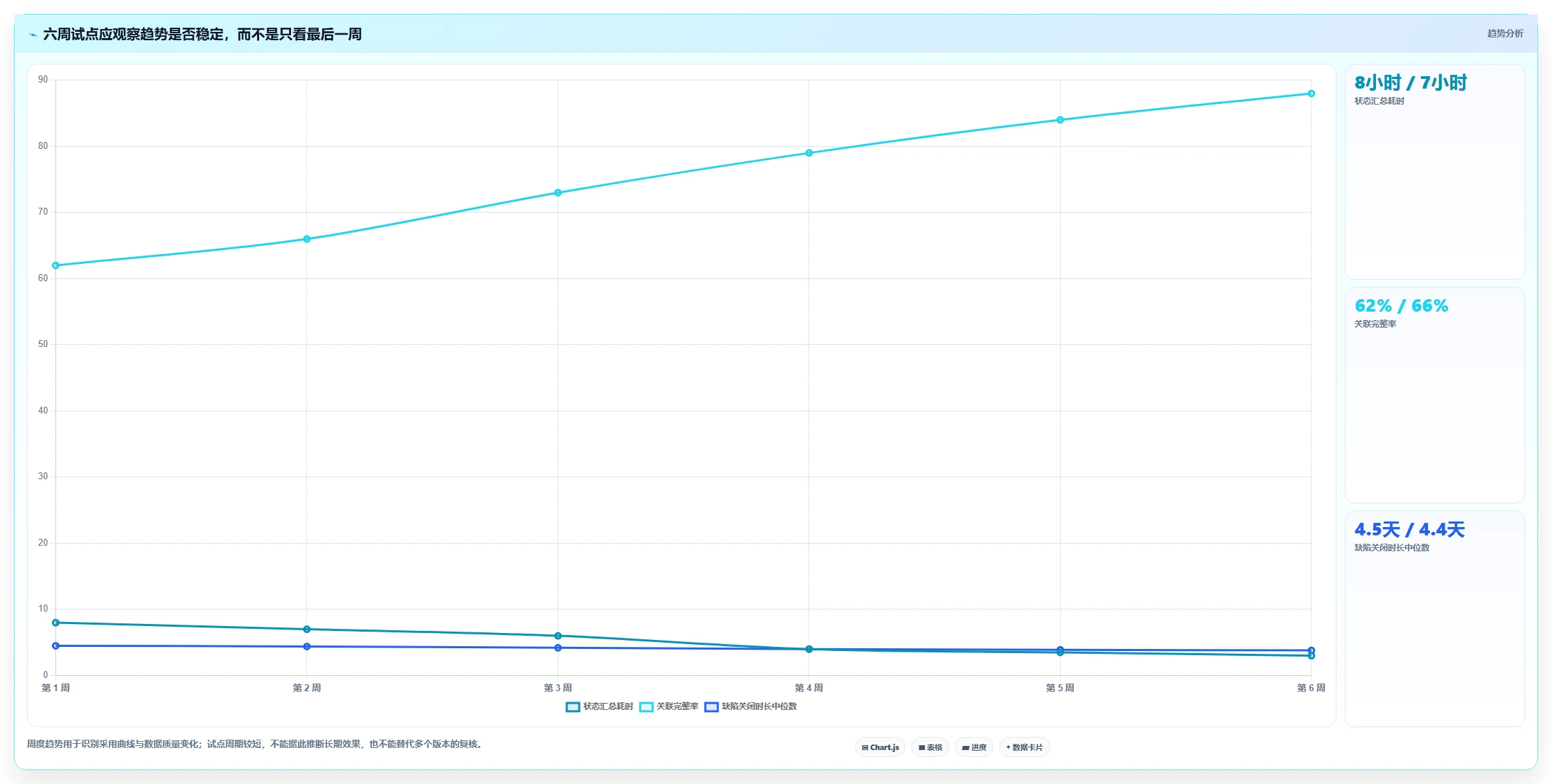
Task: Click the 关联完整率 data point at 第 1 周
Action: pos(55,265)
